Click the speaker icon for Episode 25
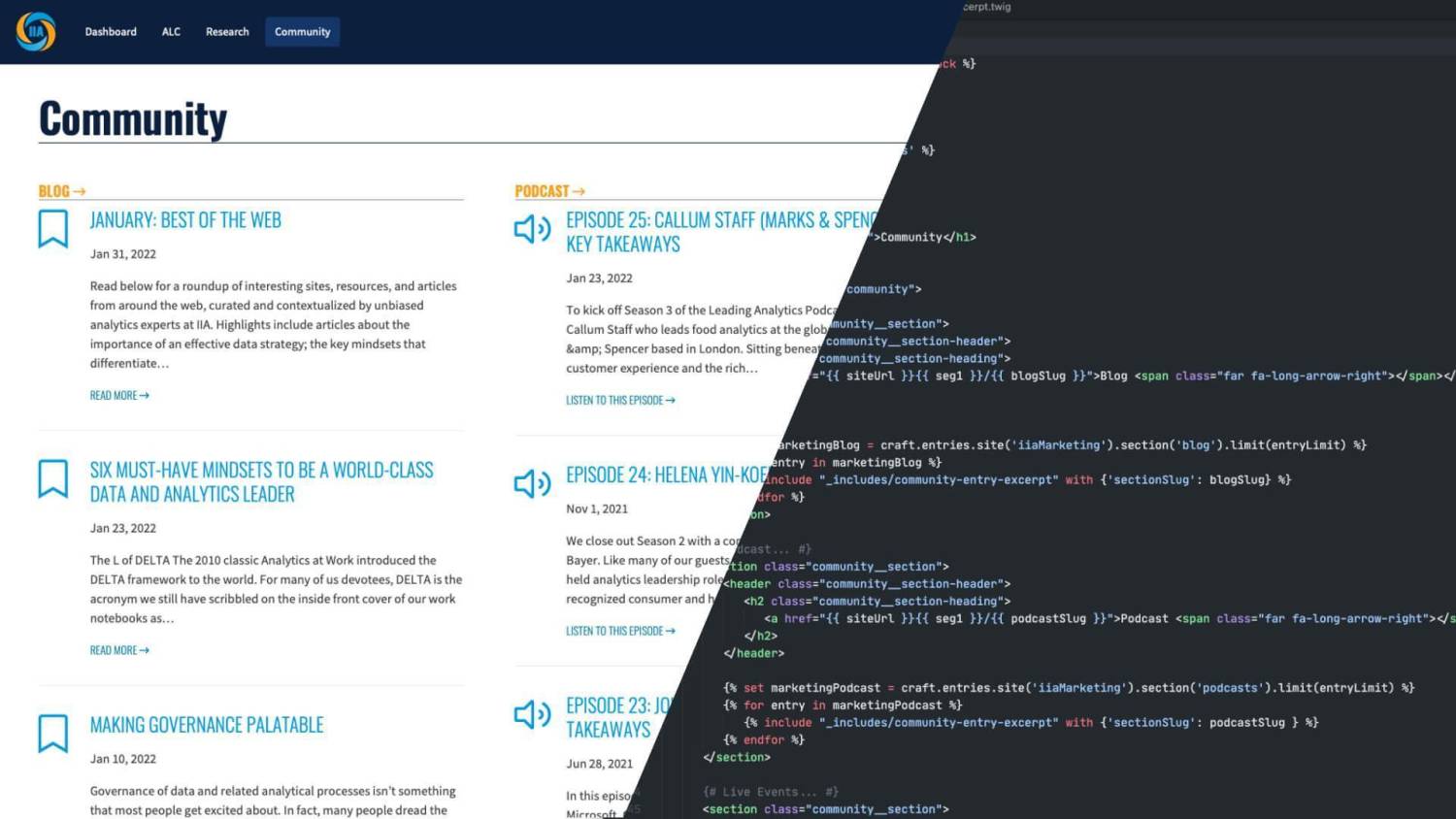 click(x=532, y=229)
